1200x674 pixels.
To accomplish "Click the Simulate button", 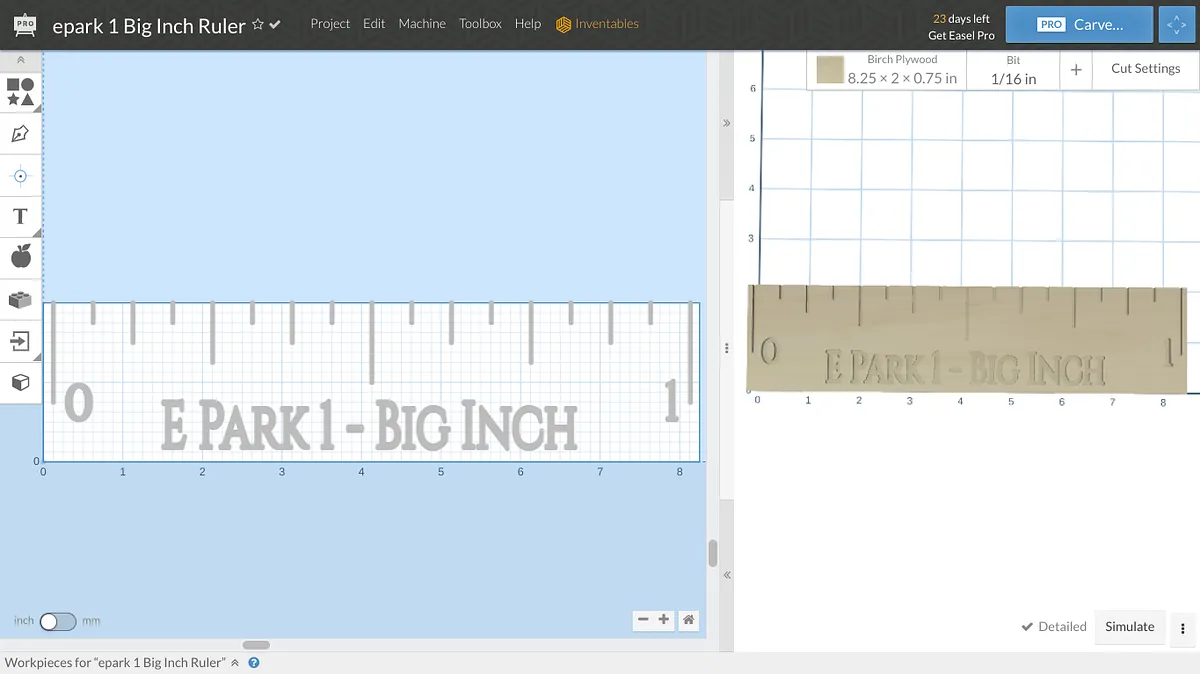I will (x=1129, y=627).
